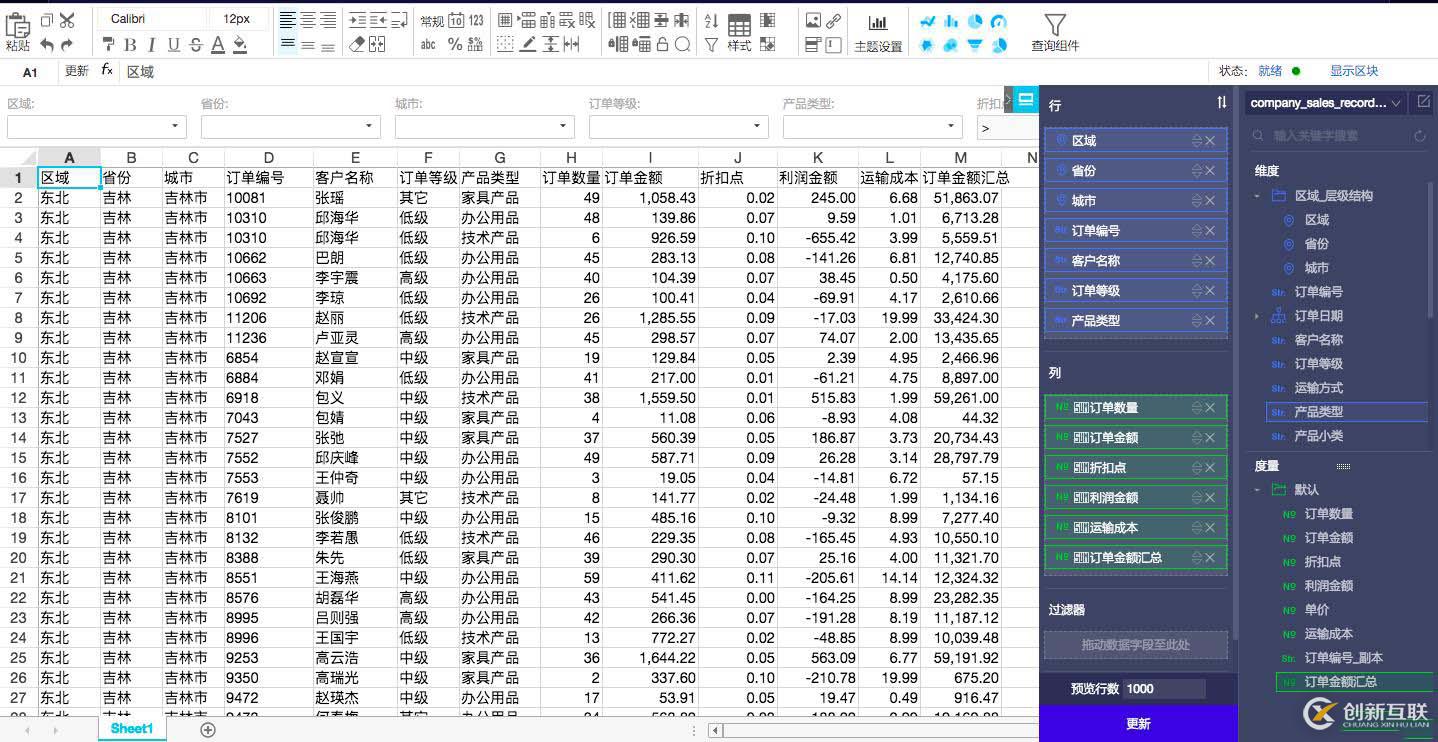Open the 省份 filter dropdown

[291, 127]
